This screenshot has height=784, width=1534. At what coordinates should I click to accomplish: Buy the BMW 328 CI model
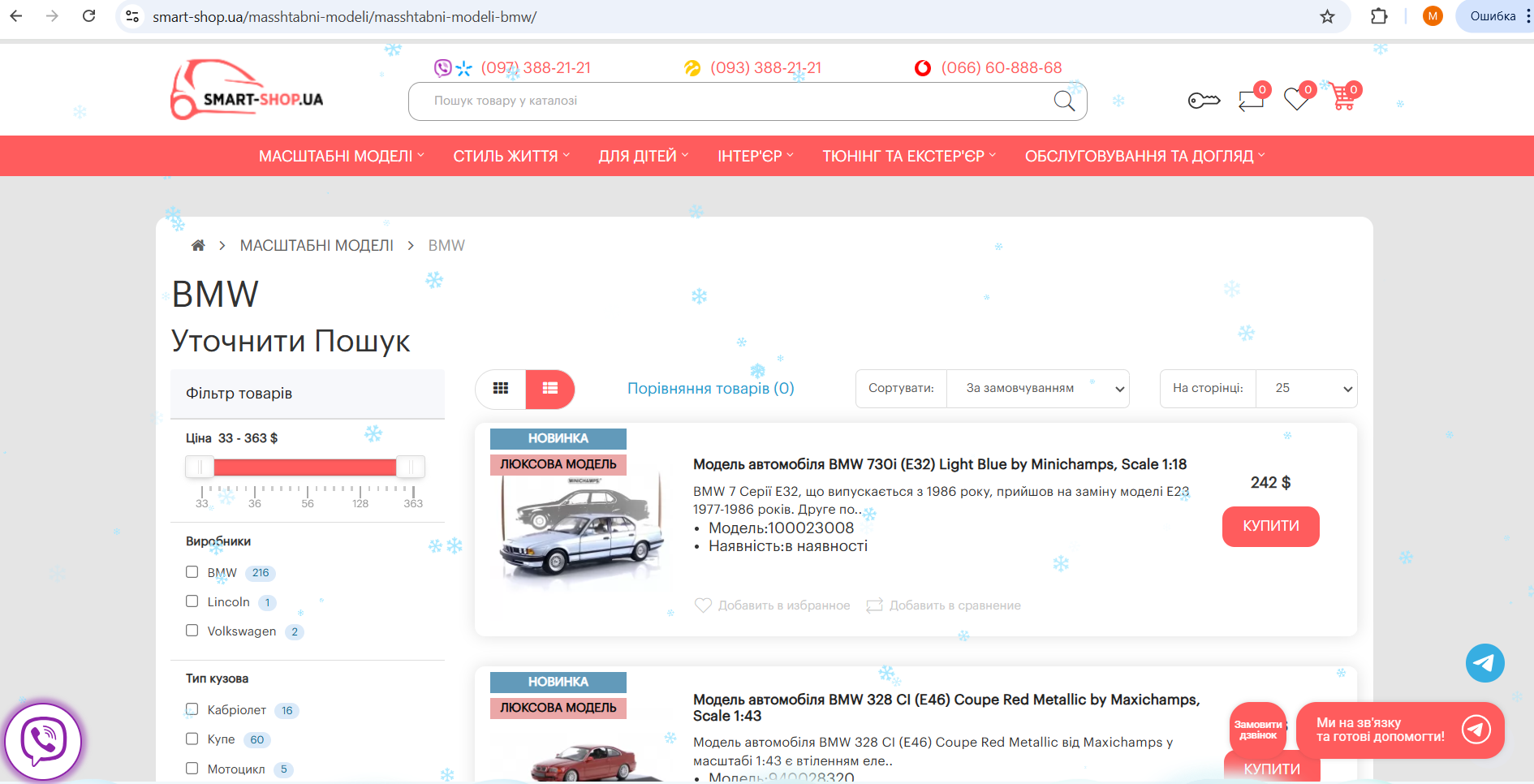(x=1272, y=768)
